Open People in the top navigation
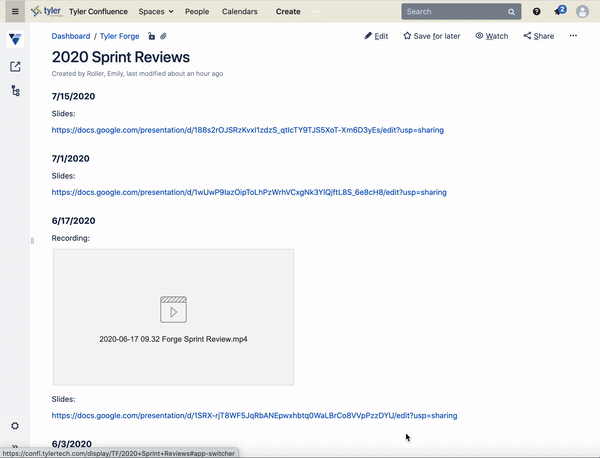Viewport: 600px width, 458px height. (x=197, y=11)
